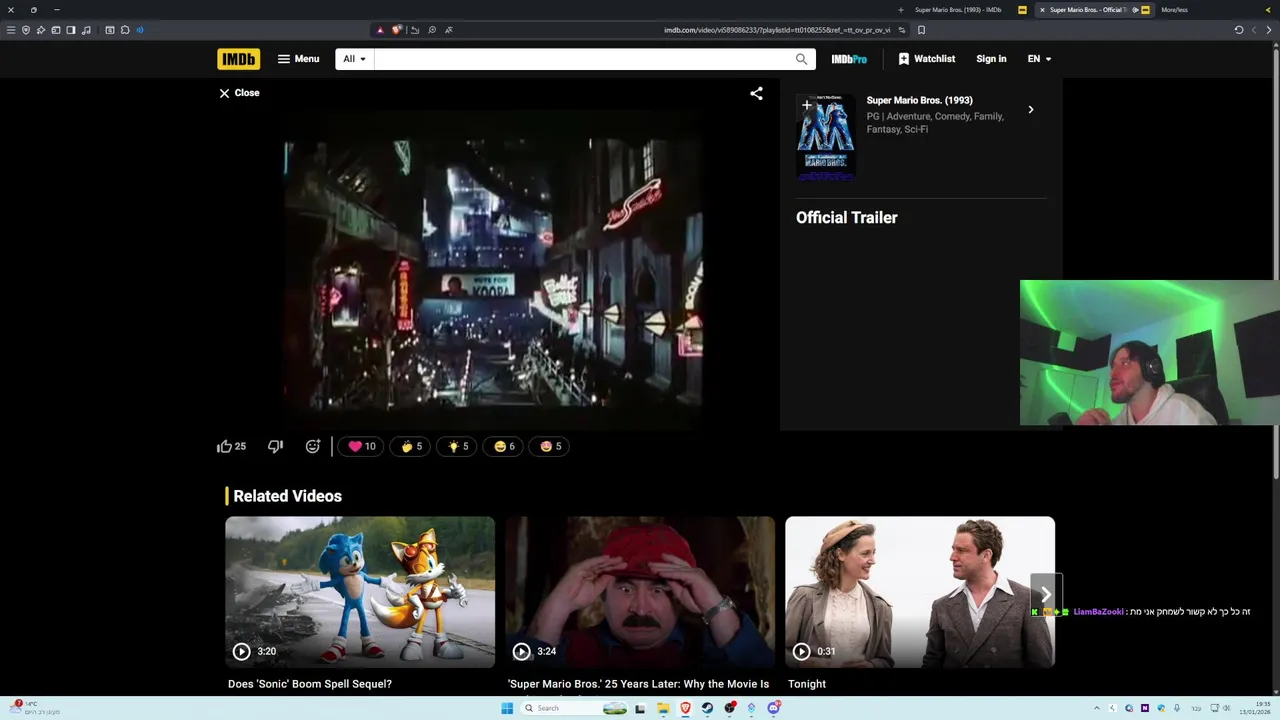Click the Brave rewards triangle icon
This screenshot has width=1280, height=720.
380,30
